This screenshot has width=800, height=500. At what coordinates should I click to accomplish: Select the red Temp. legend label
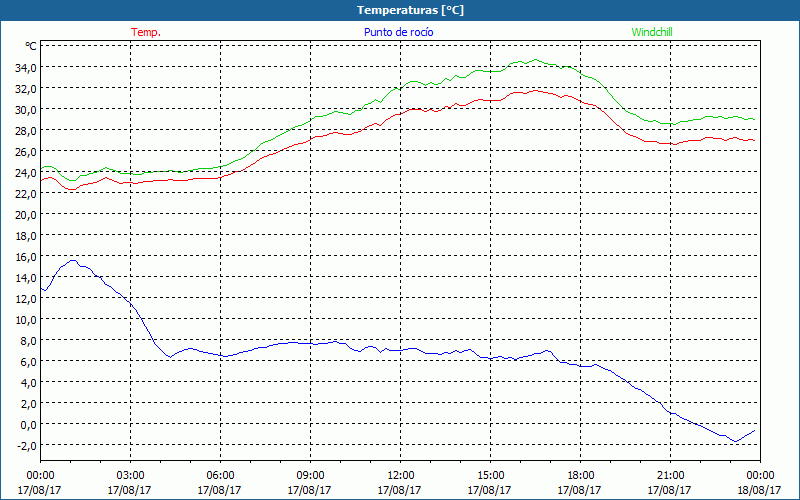[x=146, y=32]
